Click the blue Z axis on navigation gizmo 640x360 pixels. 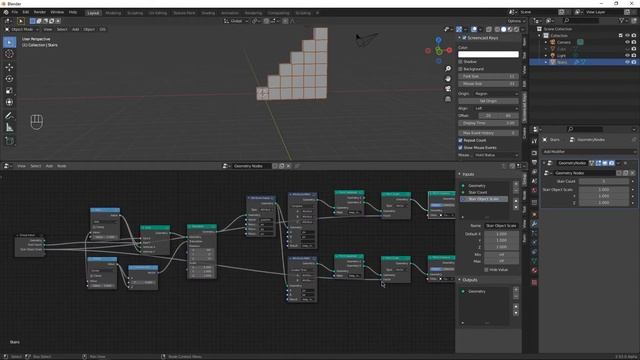coord(438,40)
